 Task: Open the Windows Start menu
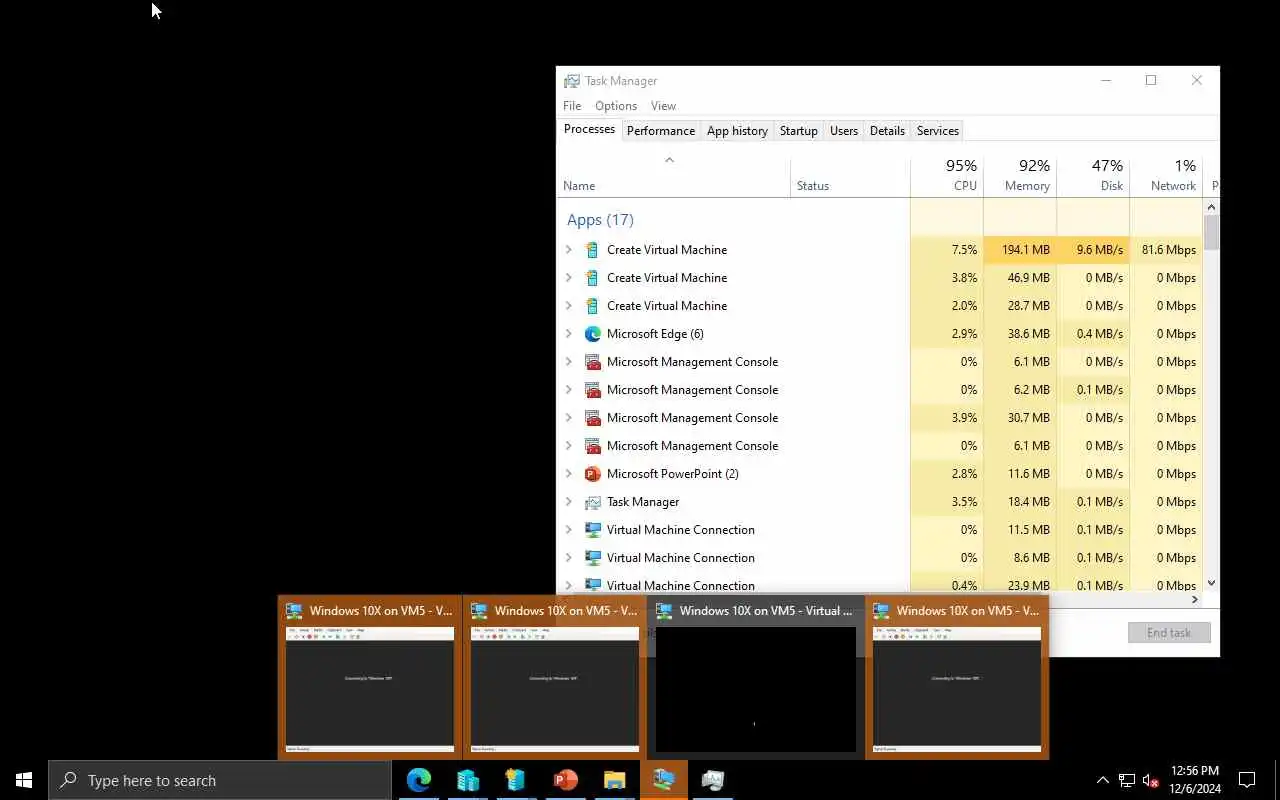24,780
